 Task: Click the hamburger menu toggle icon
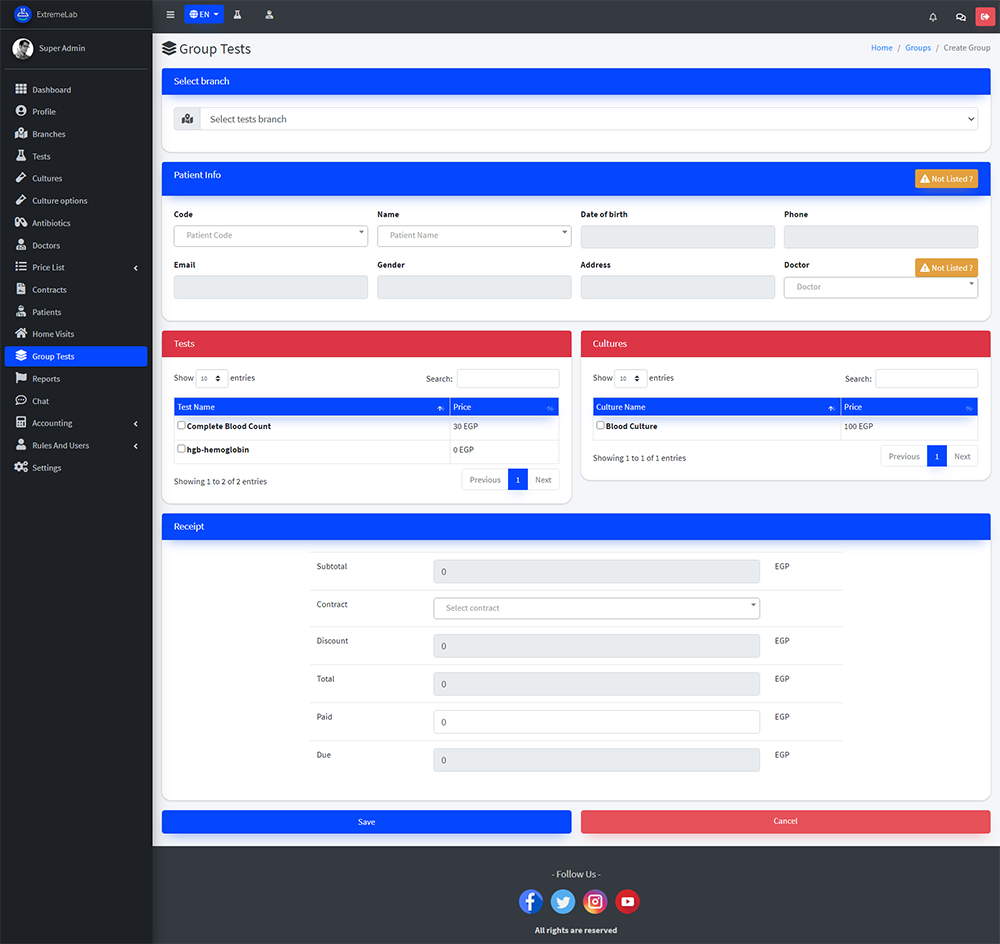click(x=170, y=15)
